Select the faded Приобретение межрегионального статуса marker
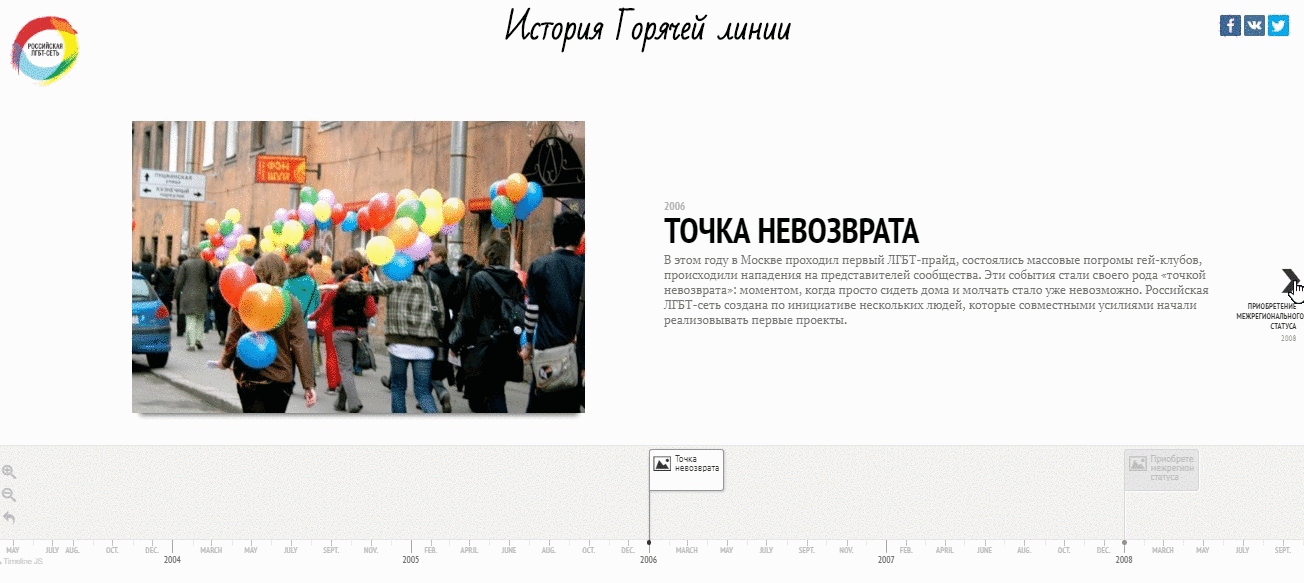Image resolution: width=1304 pixels, height=583 pixels. coord(1161,469)
